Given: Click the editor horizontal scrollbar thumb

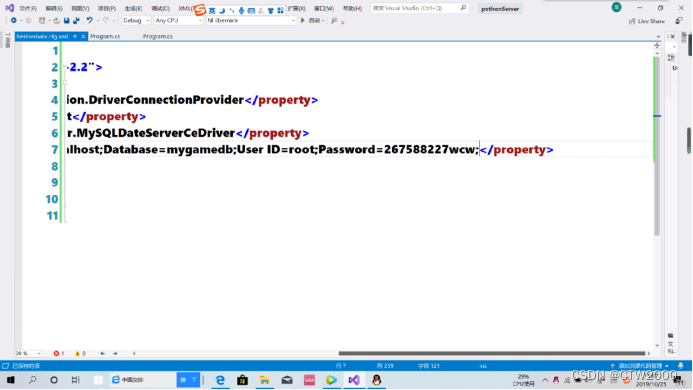Looking at the screenshot, I should tap(492, 353).
